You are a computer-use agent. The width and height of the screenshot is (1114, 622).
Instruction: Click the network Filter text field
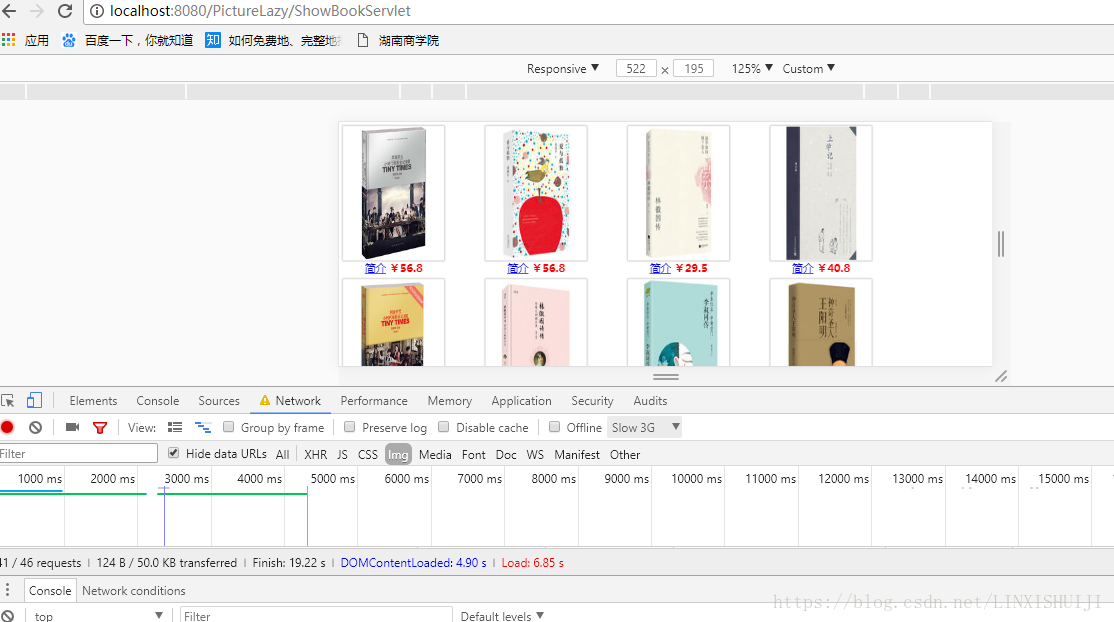tap(78, 454)
